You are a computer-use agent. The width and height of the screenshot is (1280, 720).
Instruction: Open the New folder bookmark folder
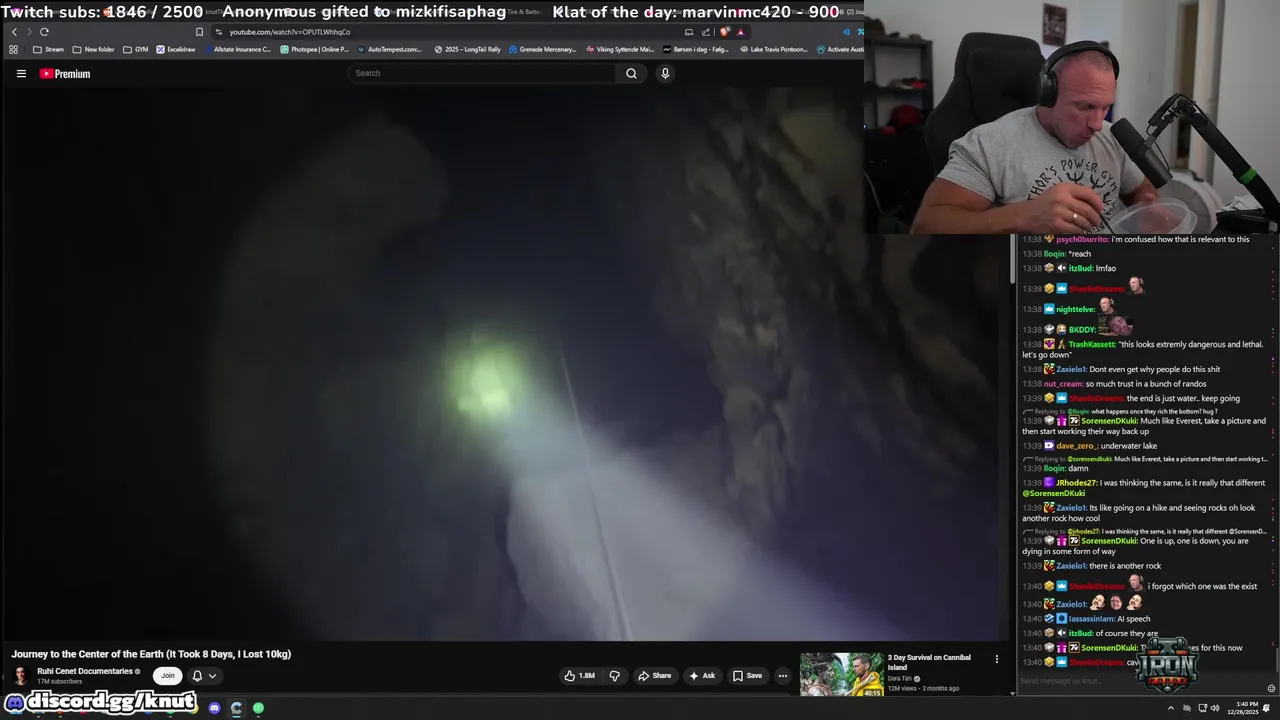click(93, 49)
